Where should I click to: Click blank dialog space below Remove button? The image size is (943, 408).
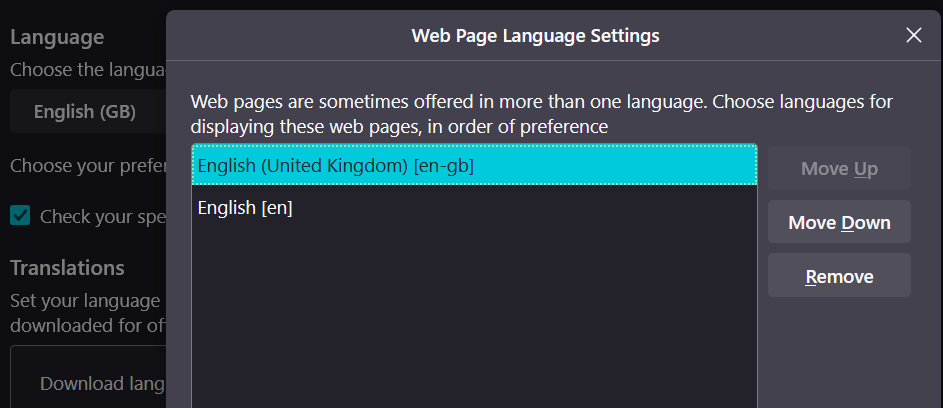click(x=839, y=350)
